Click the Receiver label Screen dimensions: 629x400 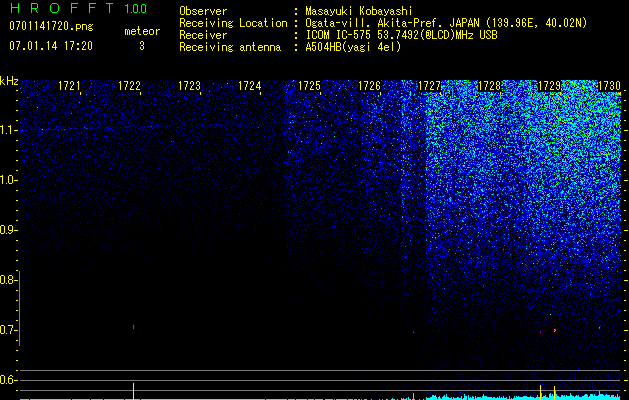203,35
